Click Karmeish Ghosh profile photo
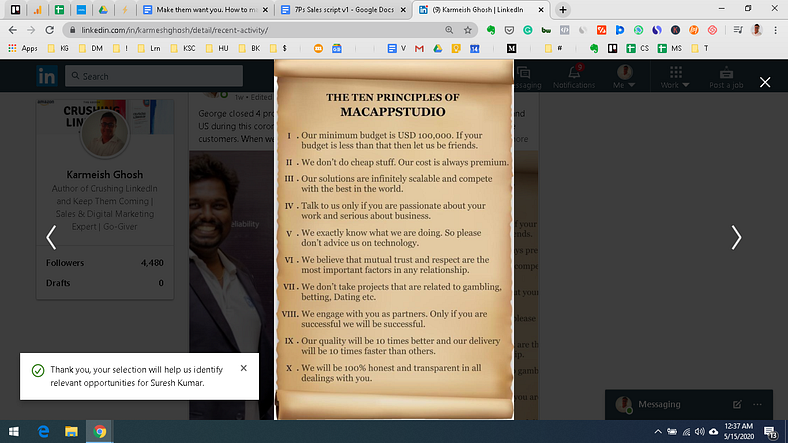788x443 pixels. pyautogui.click(x=105, y=133)
